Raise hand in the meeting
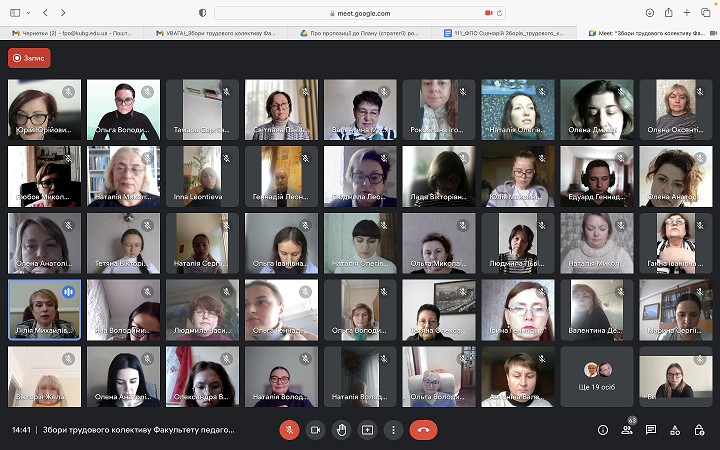720x450 pixels. (x=341, y=429)
